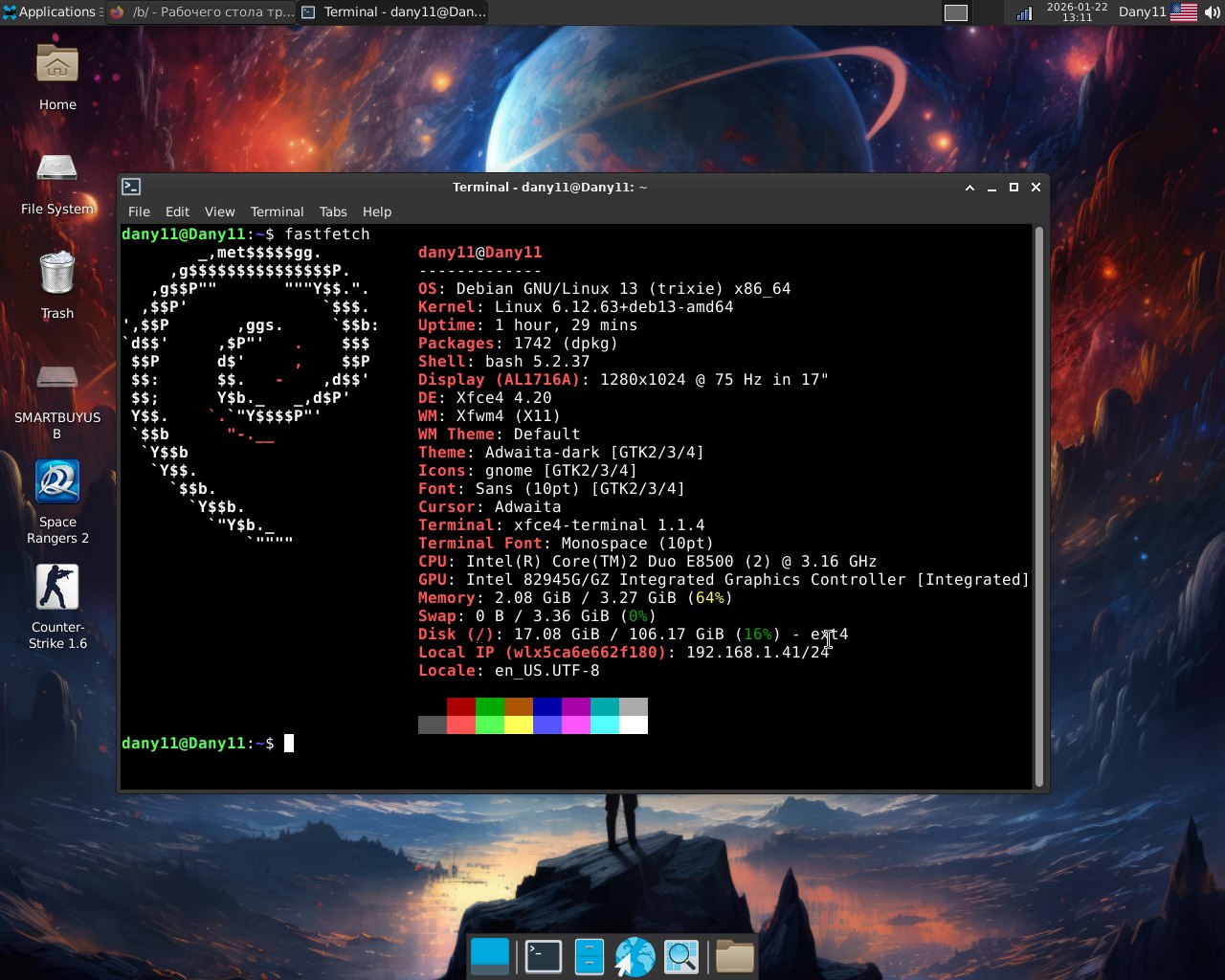
Task: Click the "Memory: 2.08 GiB / 3.27 GiB" line
Action: (x=576, y=598)
